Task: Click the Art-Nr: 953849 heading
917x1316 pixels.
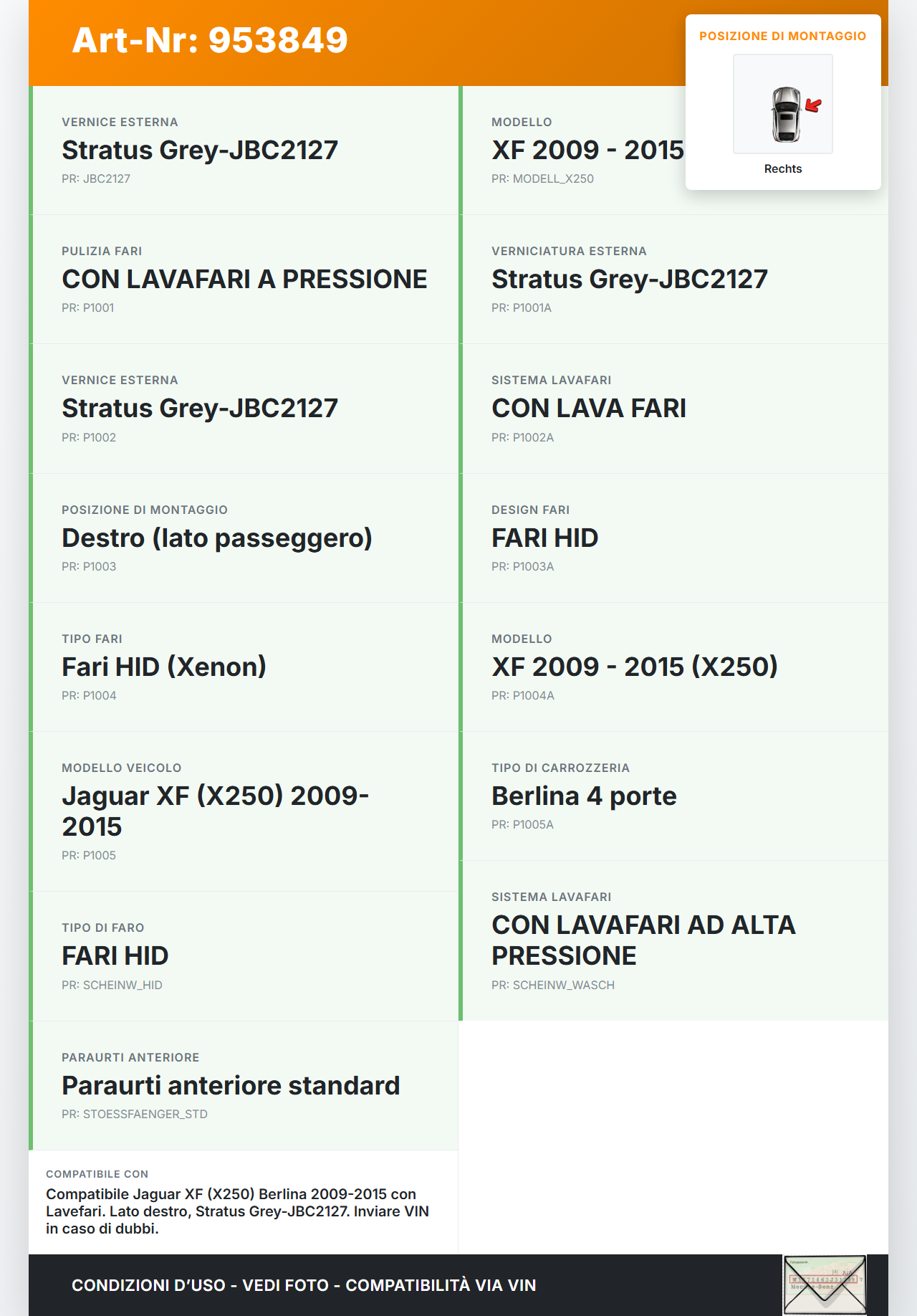Action: pyautogui.click(x=210, y=40)
